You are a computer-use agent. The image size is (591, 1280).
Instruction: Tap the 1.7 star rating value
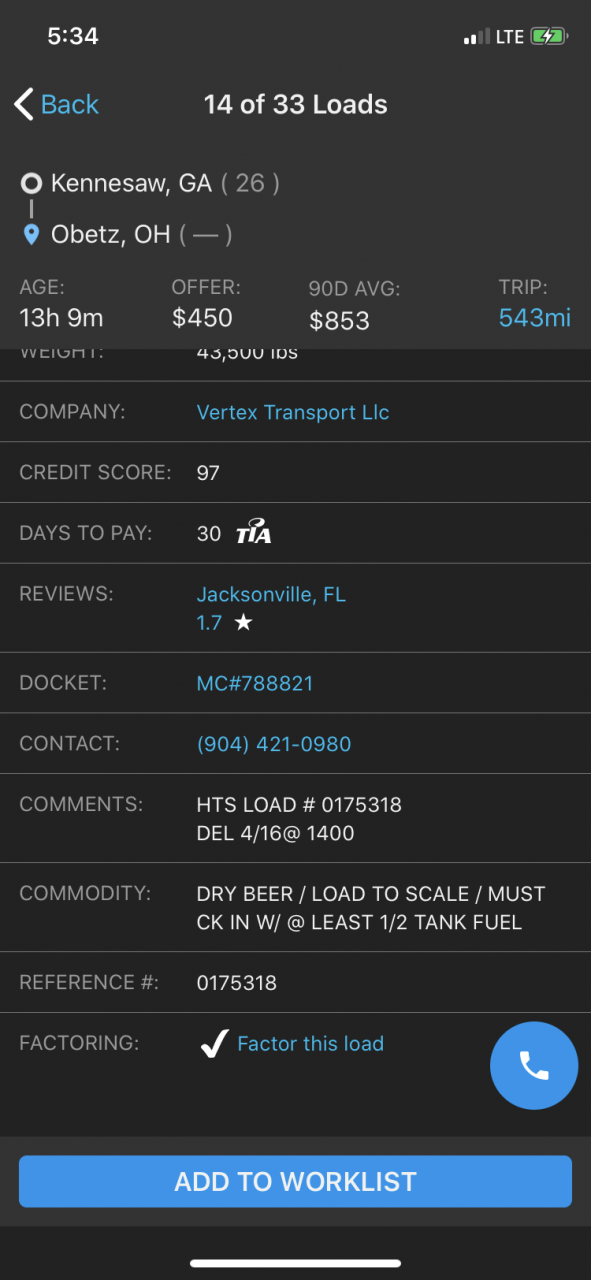(209, 623)
